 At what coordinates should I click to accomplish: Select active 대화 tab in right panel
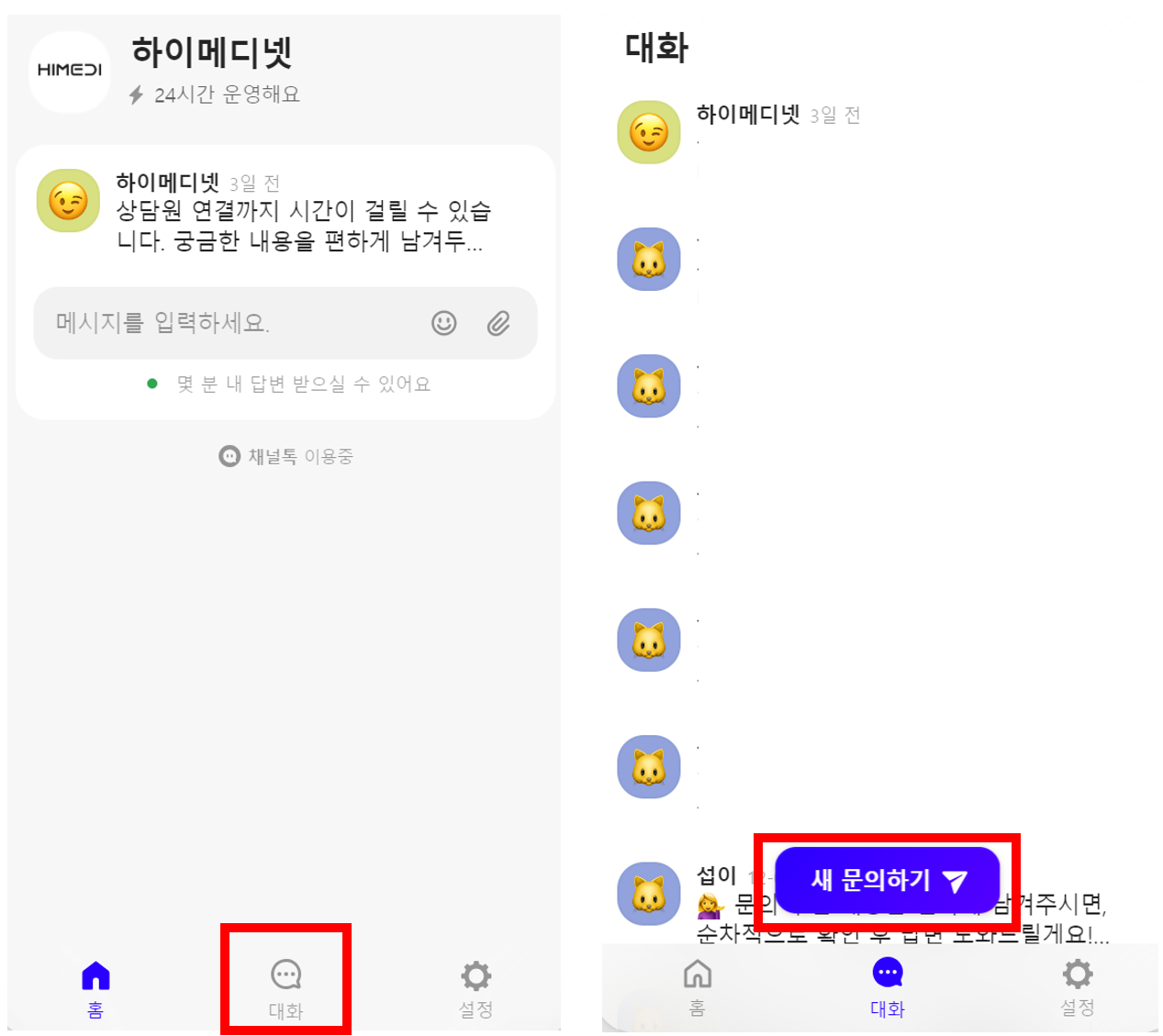[x=888, y=987]
